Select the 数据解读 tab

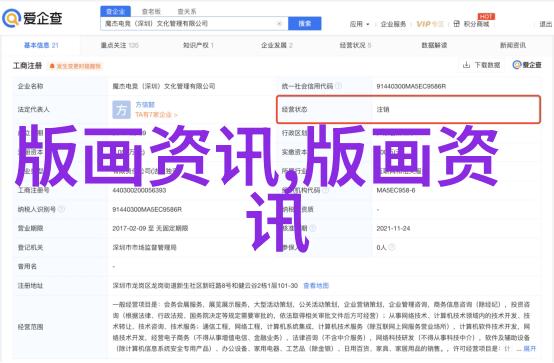click(434, 45)
